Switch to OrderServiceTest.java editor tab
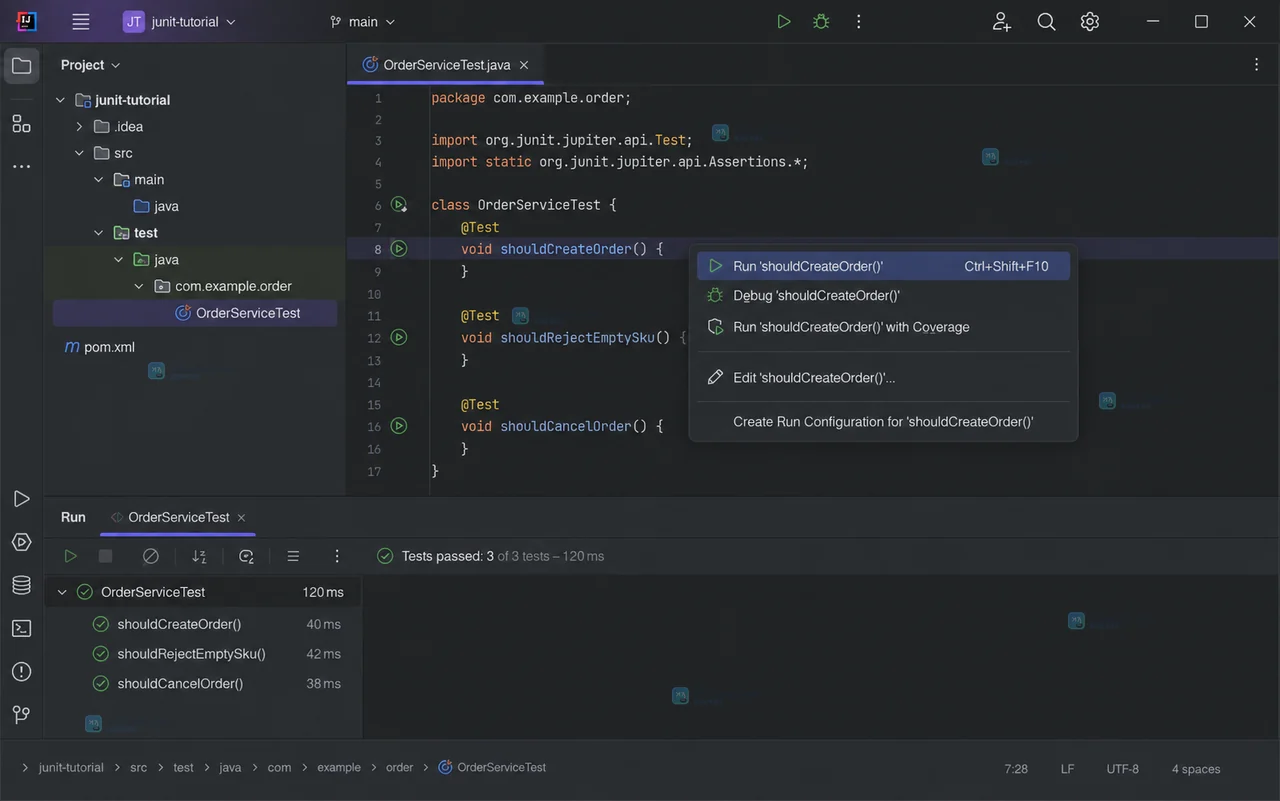 tap(447, 65)
